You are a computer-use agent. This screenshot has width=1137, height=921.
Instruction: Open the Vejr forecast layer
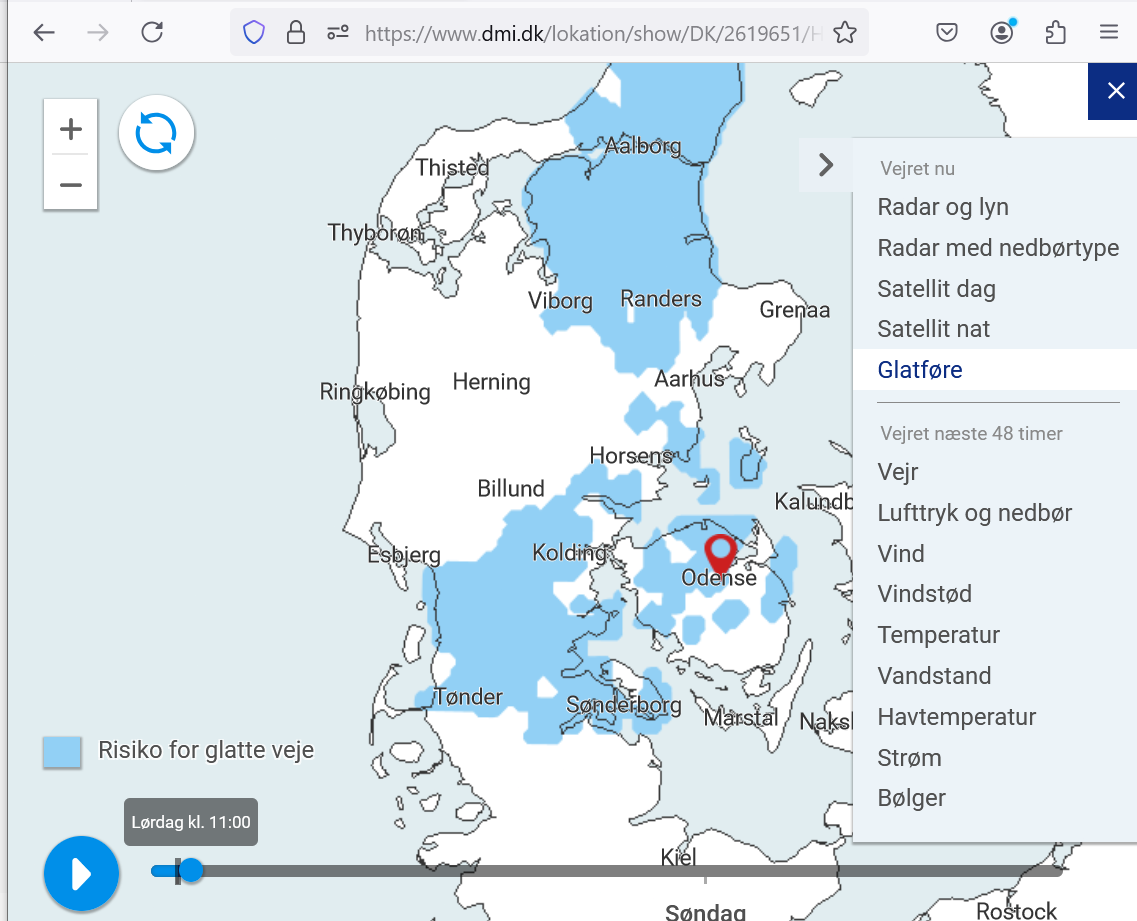(x=898, y=472)
